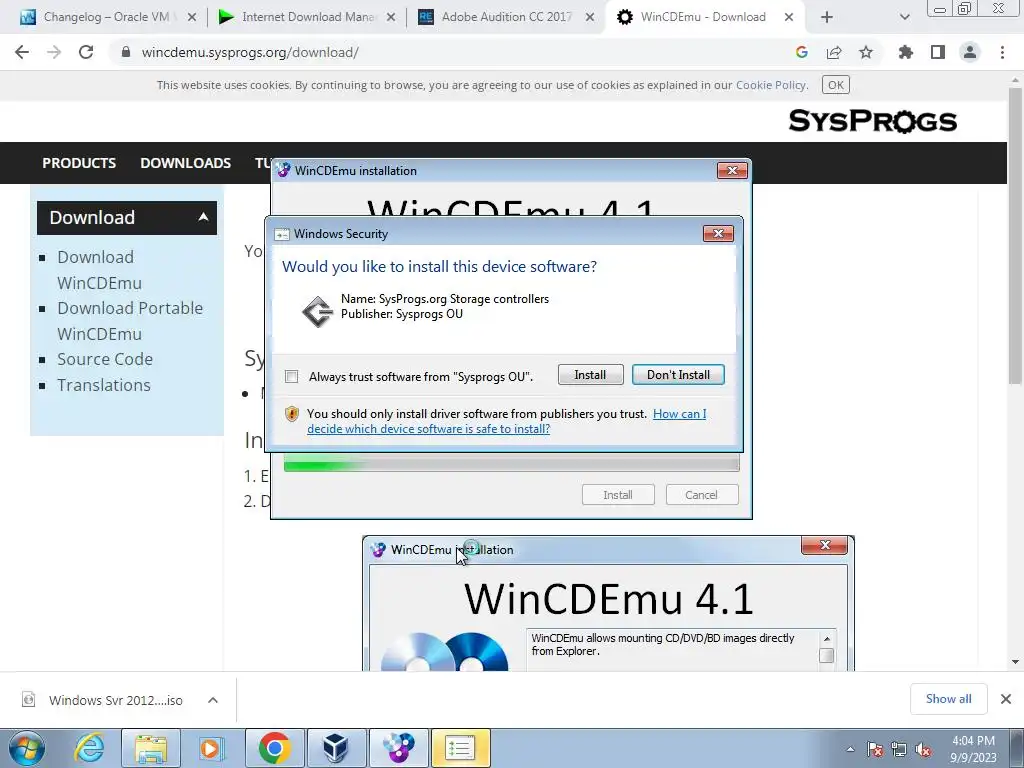This screenshot has width=1024, height=768.
Task: Share this page via the share icon
Action: (834, 52)
